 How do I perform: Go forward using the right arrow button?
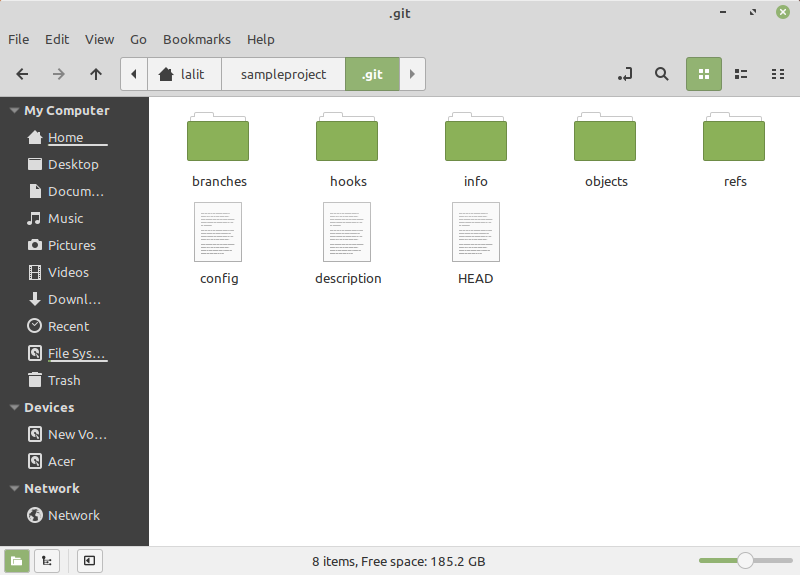click(x=59, y=74)
